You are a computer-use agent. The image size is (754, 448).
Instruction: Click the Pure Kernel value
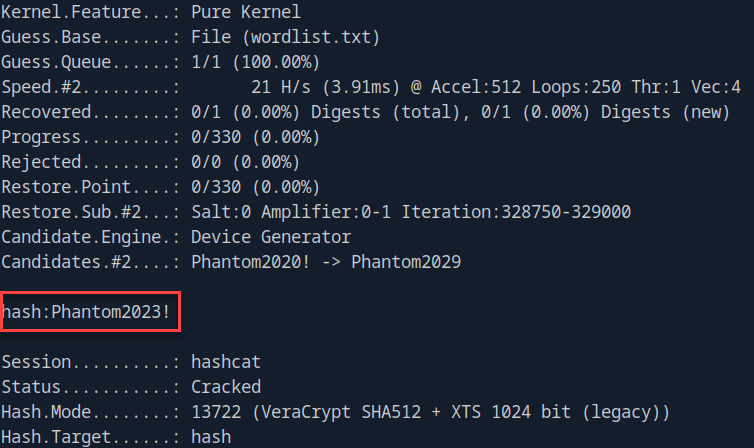click(x=245, y=13)
